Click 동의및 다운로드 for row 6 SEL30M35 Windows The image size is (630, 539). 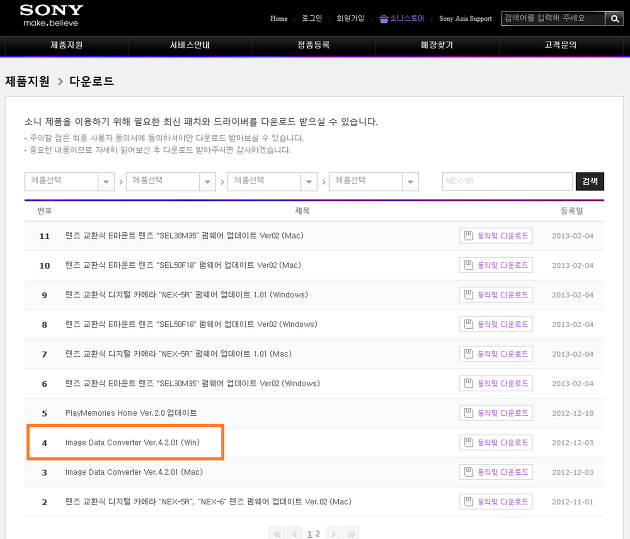click(496, 383)
